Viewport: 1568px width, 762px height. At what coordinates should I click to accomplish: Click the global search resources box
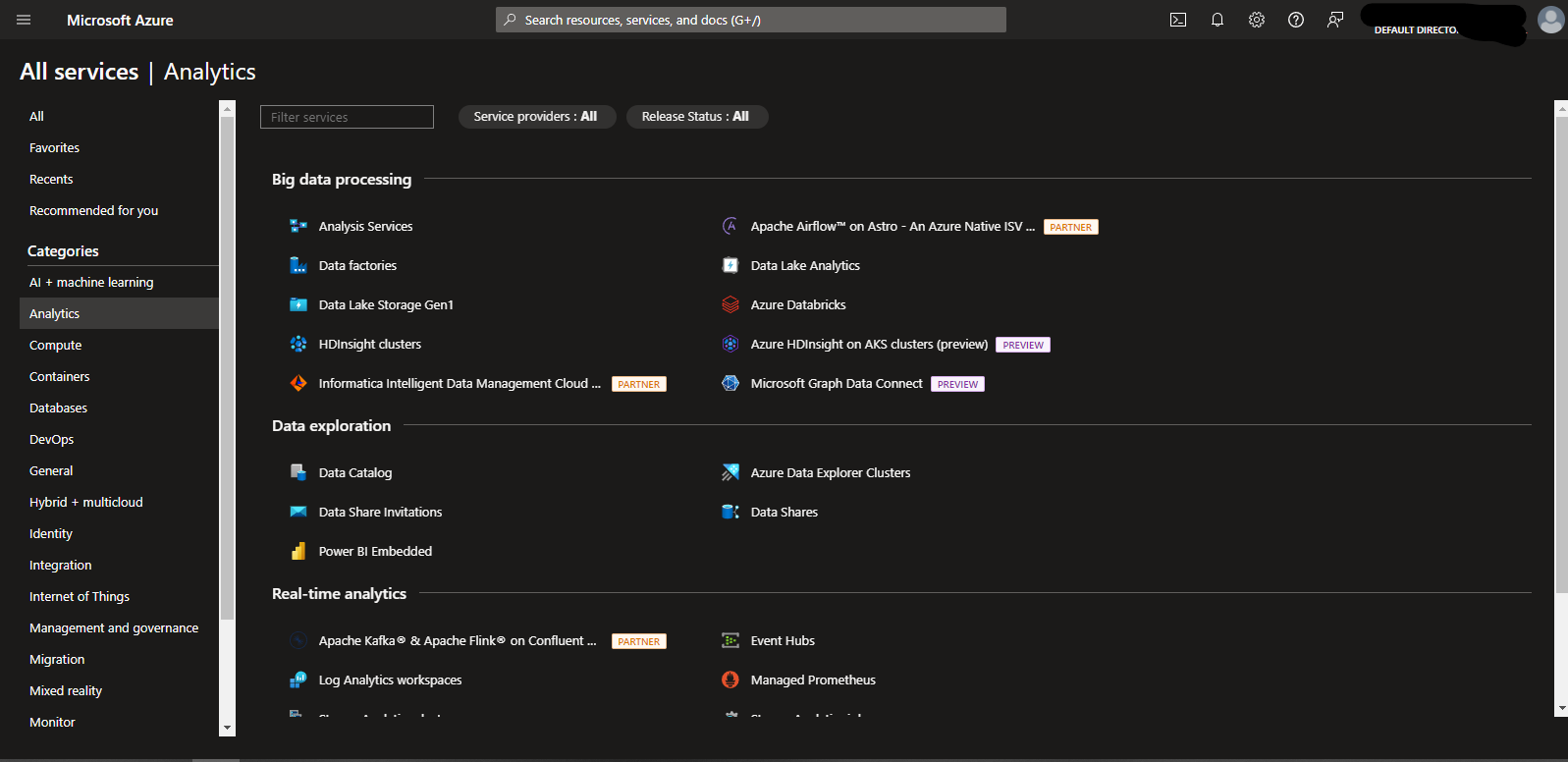751,20
